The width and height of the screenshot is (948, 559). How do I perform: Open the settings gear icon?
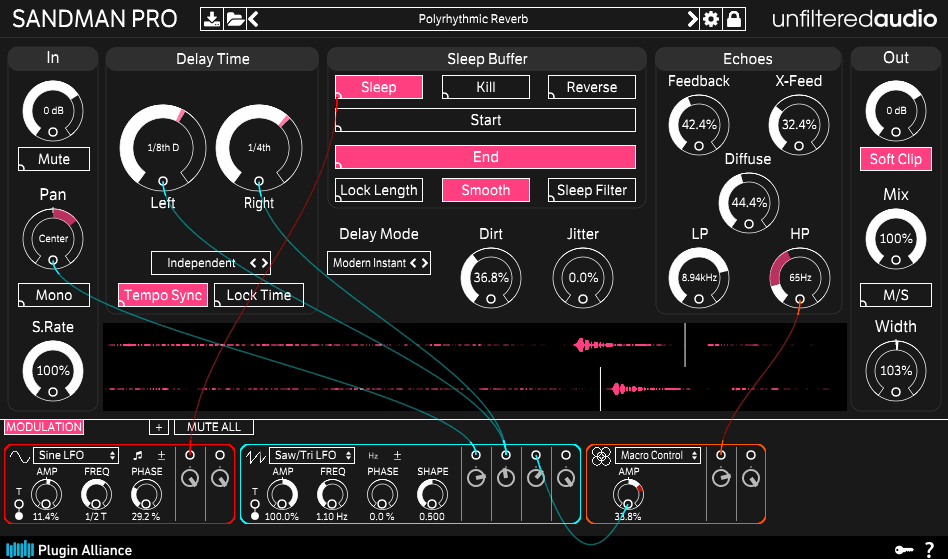pyautogui.click(x=711, y=19)
